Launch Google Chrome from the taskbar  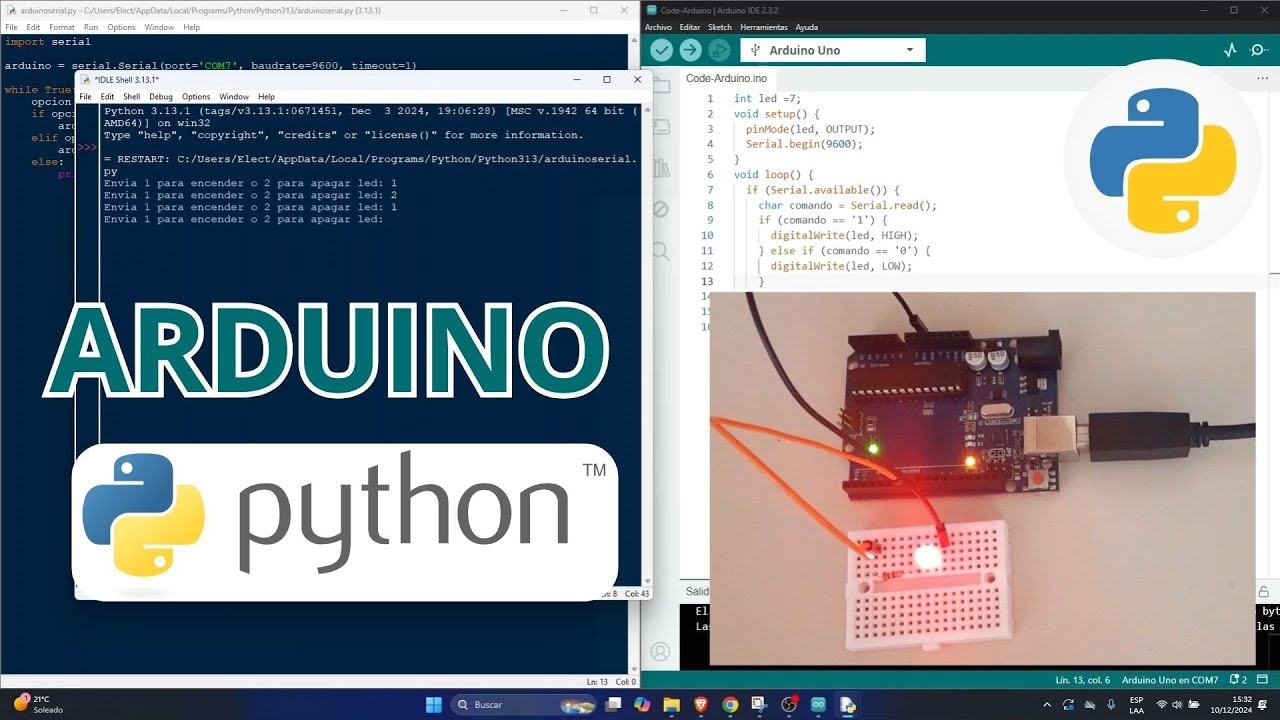[x=730, y=705]
